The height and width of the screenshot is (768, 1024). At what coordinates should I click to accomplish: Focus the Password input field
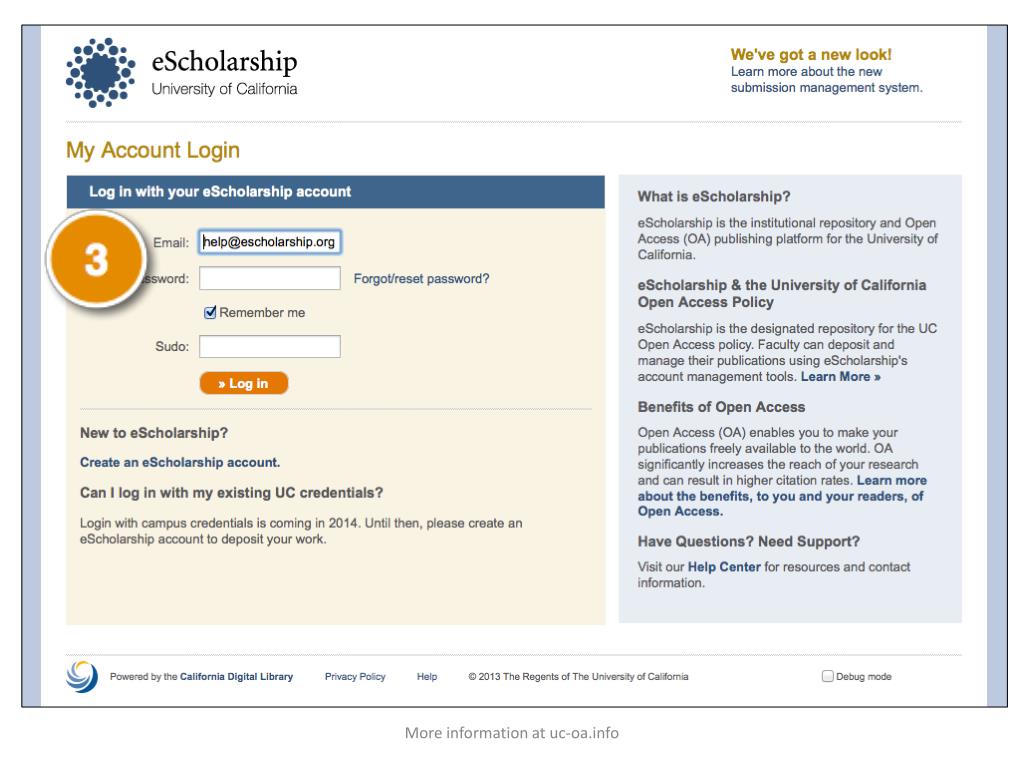[270, 278]
